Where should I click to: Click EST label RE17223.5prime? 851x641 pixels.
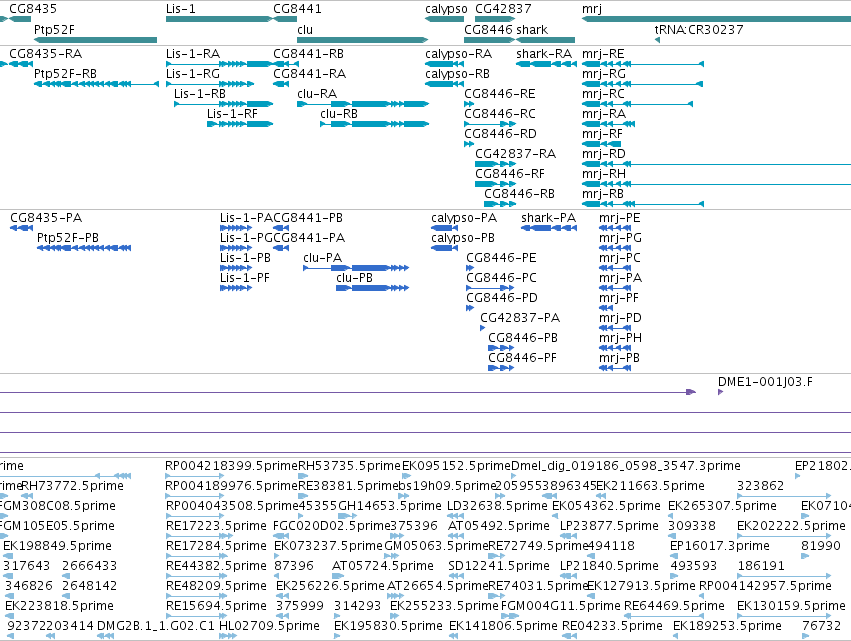pyautogui.click(x=216, y=526)
